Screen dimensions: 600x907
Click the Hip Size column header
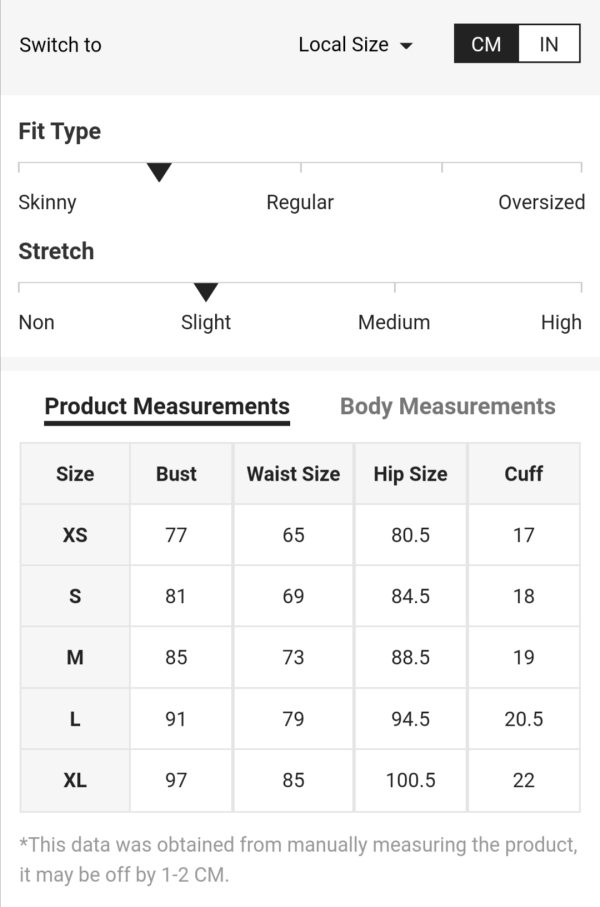coord(410,474)
